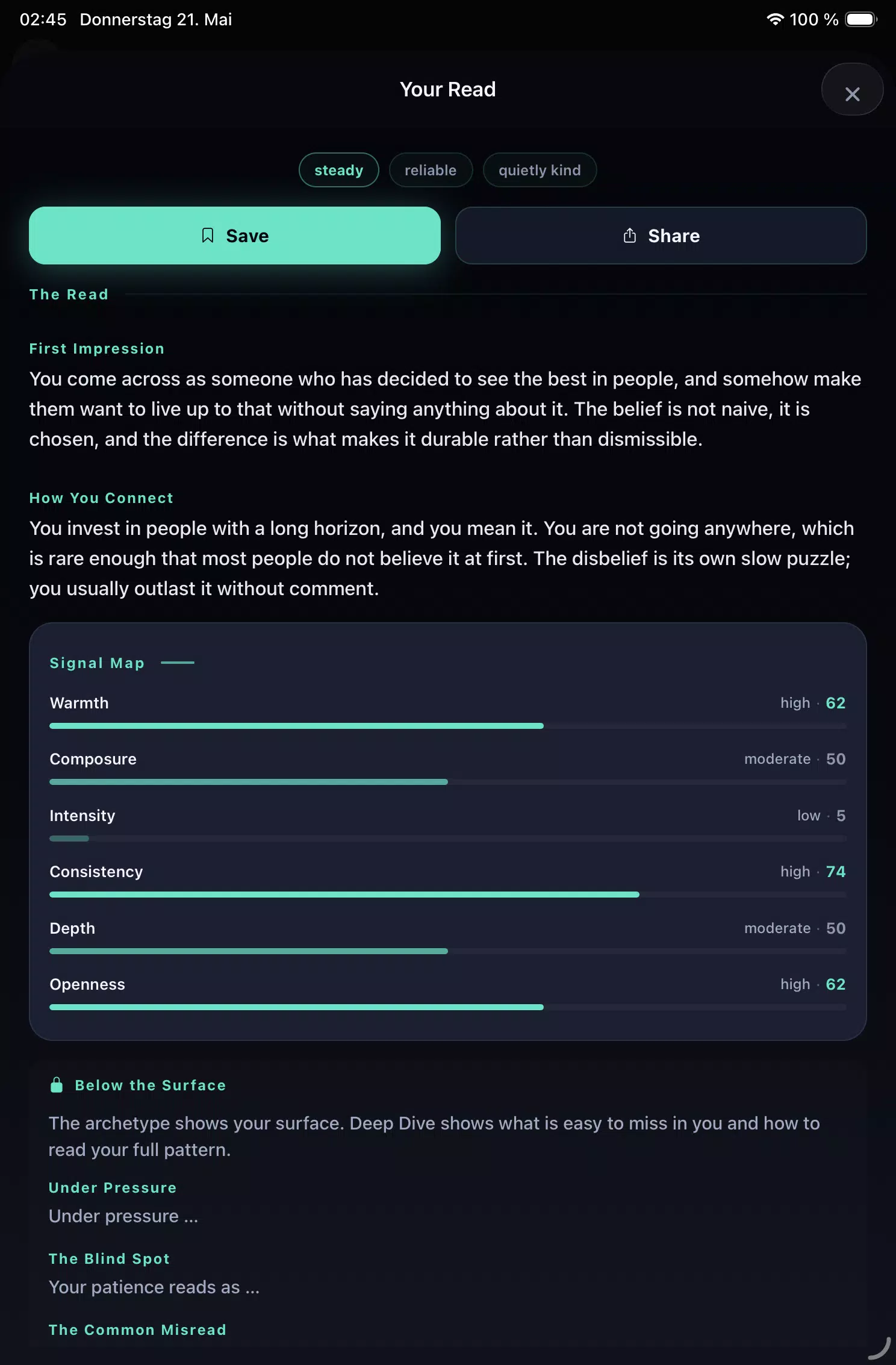
Task: Tap the share arrow icon
Action: pyautogui.click(x=629, y=236)
